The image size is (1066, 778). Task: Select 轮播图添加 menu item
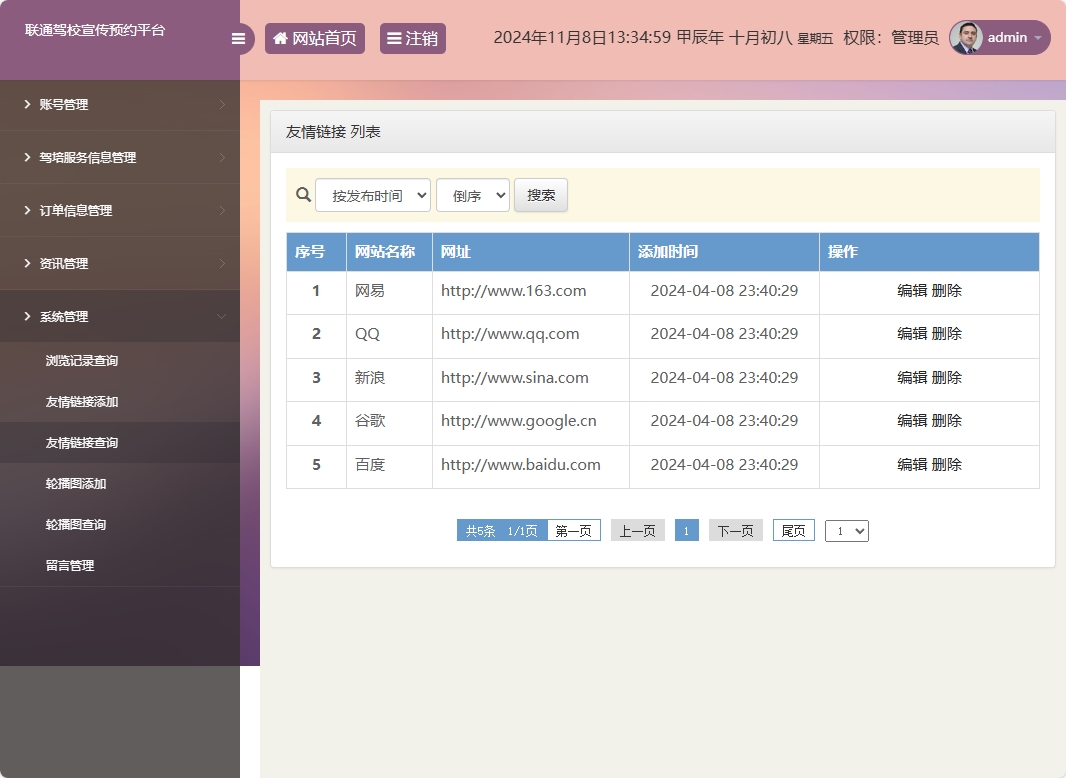(x=76, y=484)
